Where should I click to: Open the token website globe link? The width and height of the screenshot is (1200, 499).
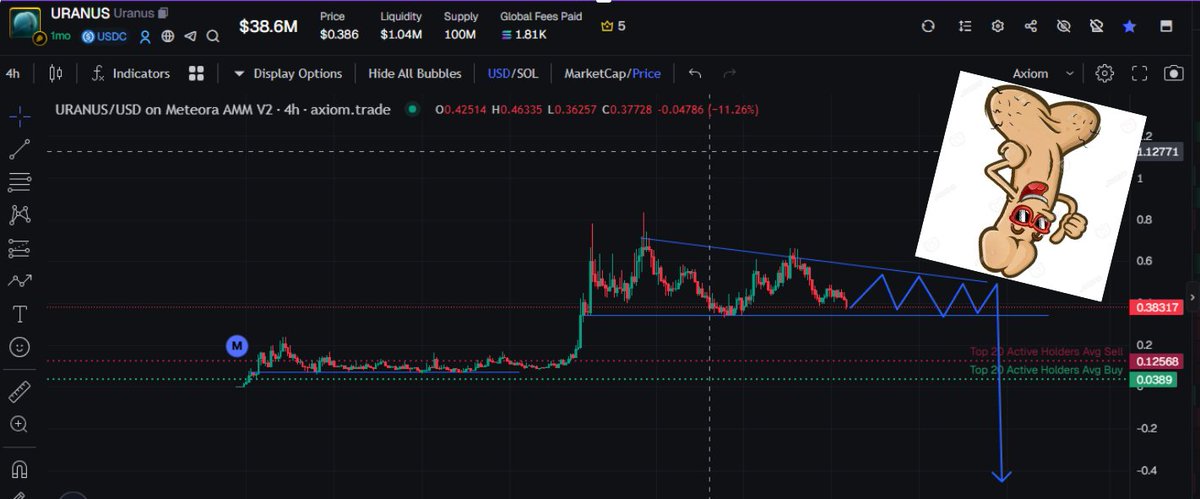[168, 37]
